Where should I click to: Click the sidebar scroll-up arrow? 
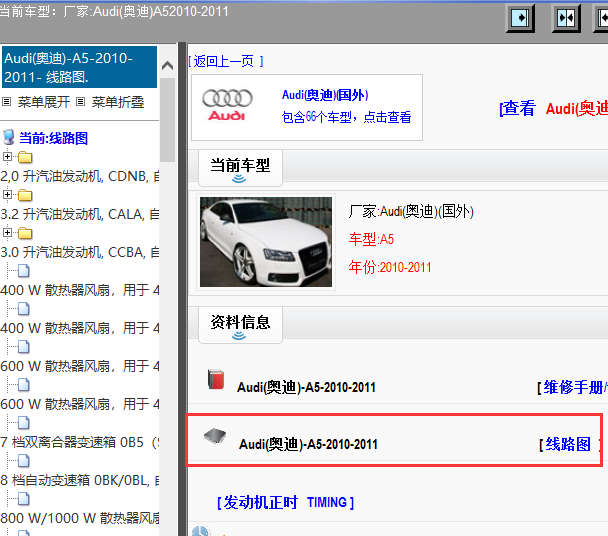[x=167, y=65]
